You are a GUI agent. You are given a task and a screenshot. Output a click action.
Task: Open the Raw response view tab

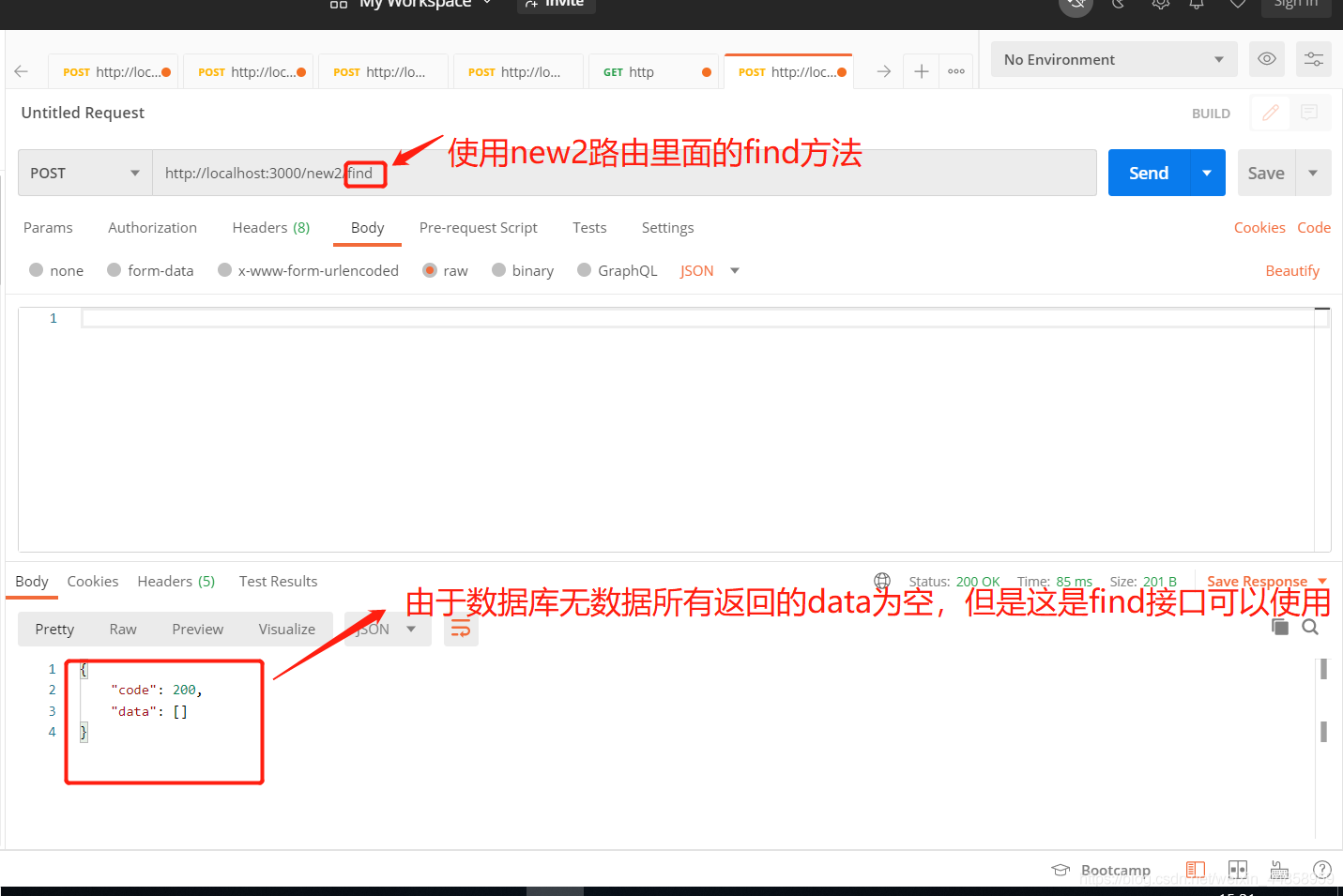pos(122,629)
